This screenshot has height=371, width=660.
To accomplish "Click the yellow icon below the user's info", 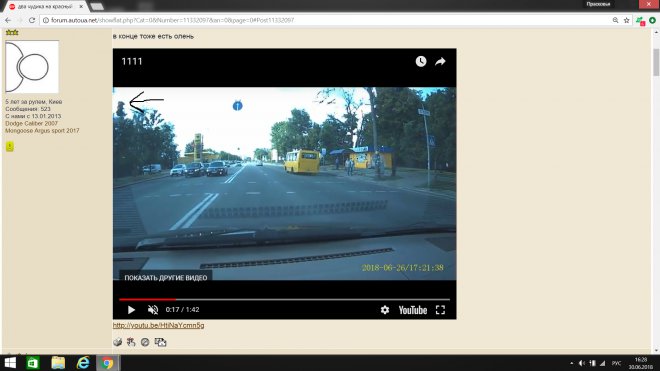I will [x=10, y=146].
